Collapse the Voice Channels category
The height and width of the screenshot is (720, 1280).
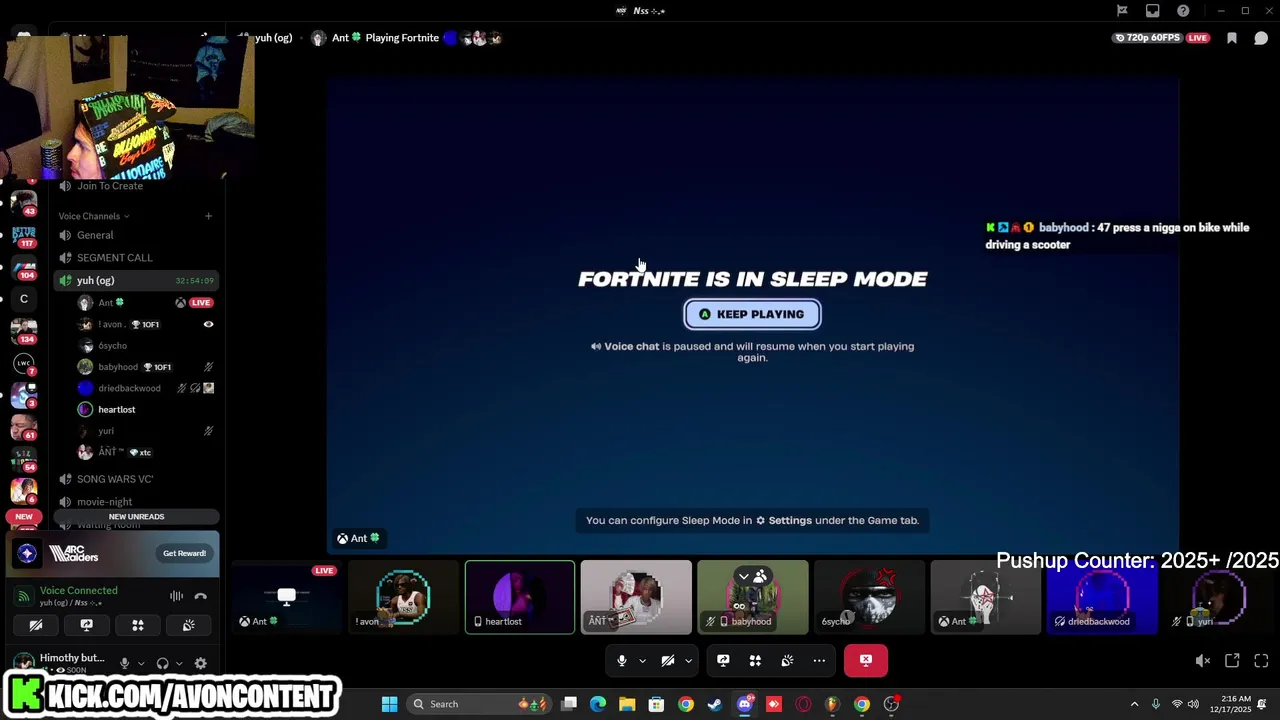(x=94, y=216)
